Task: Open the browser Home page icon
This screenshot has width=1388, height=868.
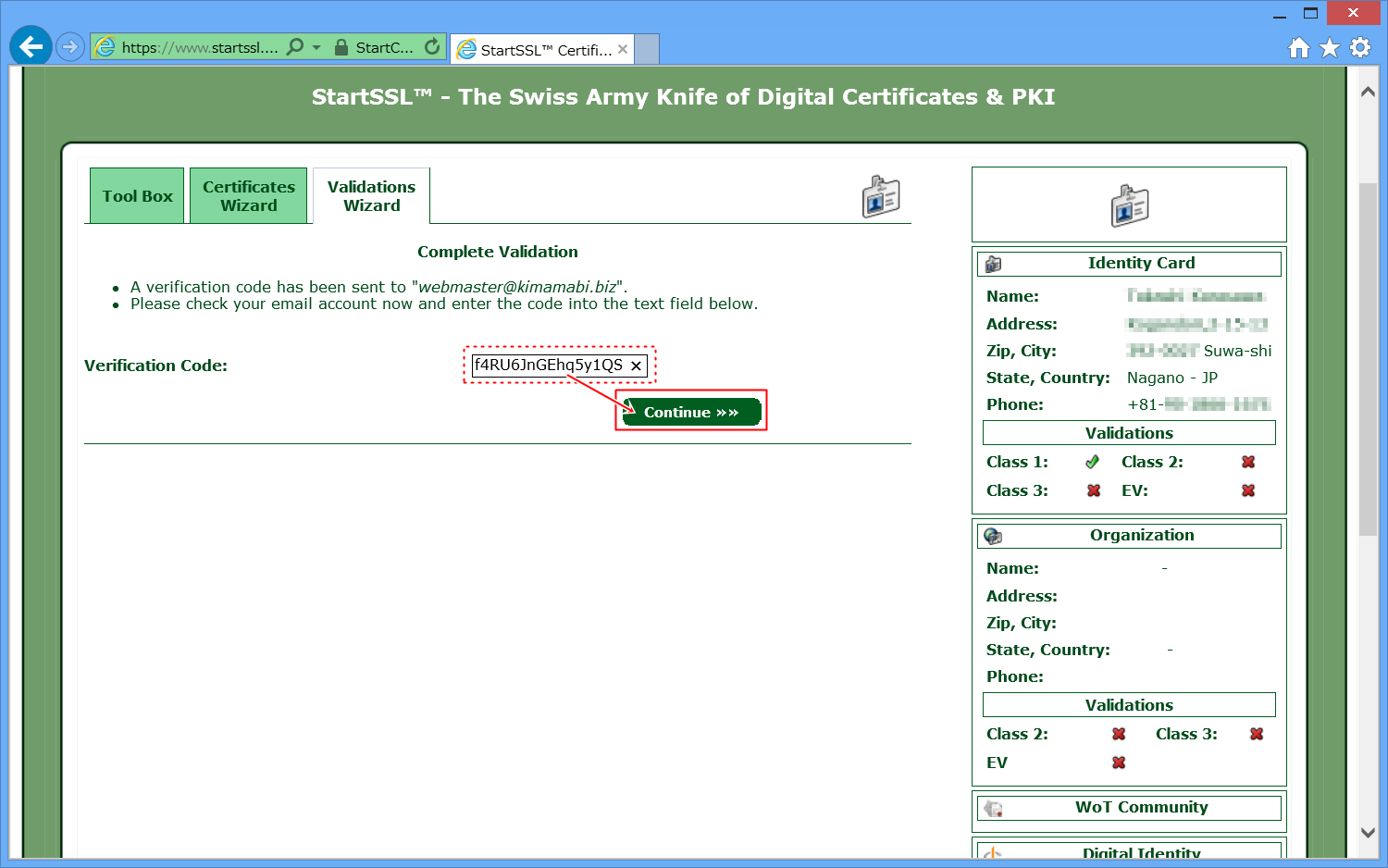Action: 1299,47
